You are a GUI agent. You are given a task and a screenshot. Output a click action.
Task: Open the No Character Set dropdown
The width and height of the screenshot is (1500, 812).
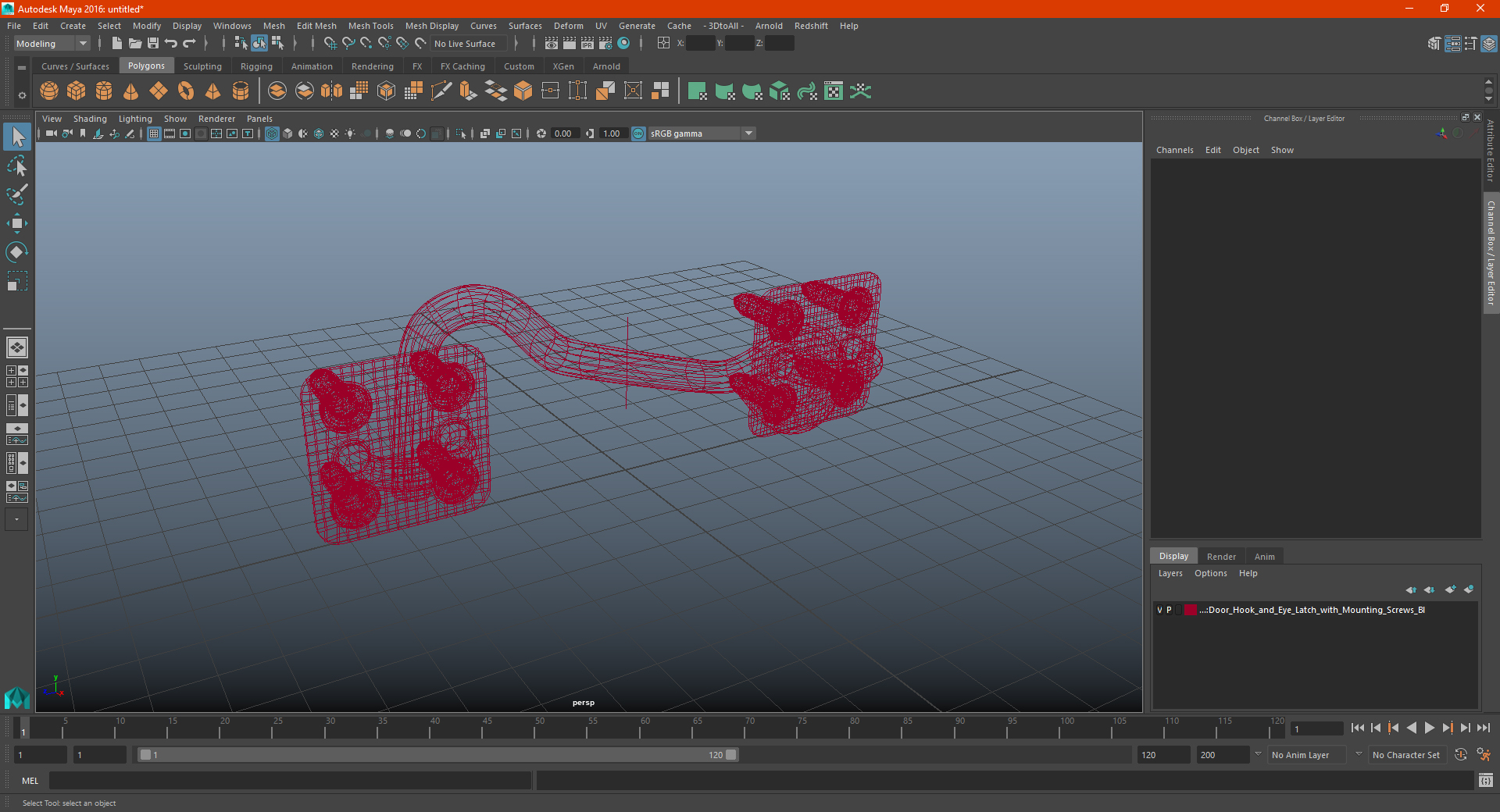1407,755
